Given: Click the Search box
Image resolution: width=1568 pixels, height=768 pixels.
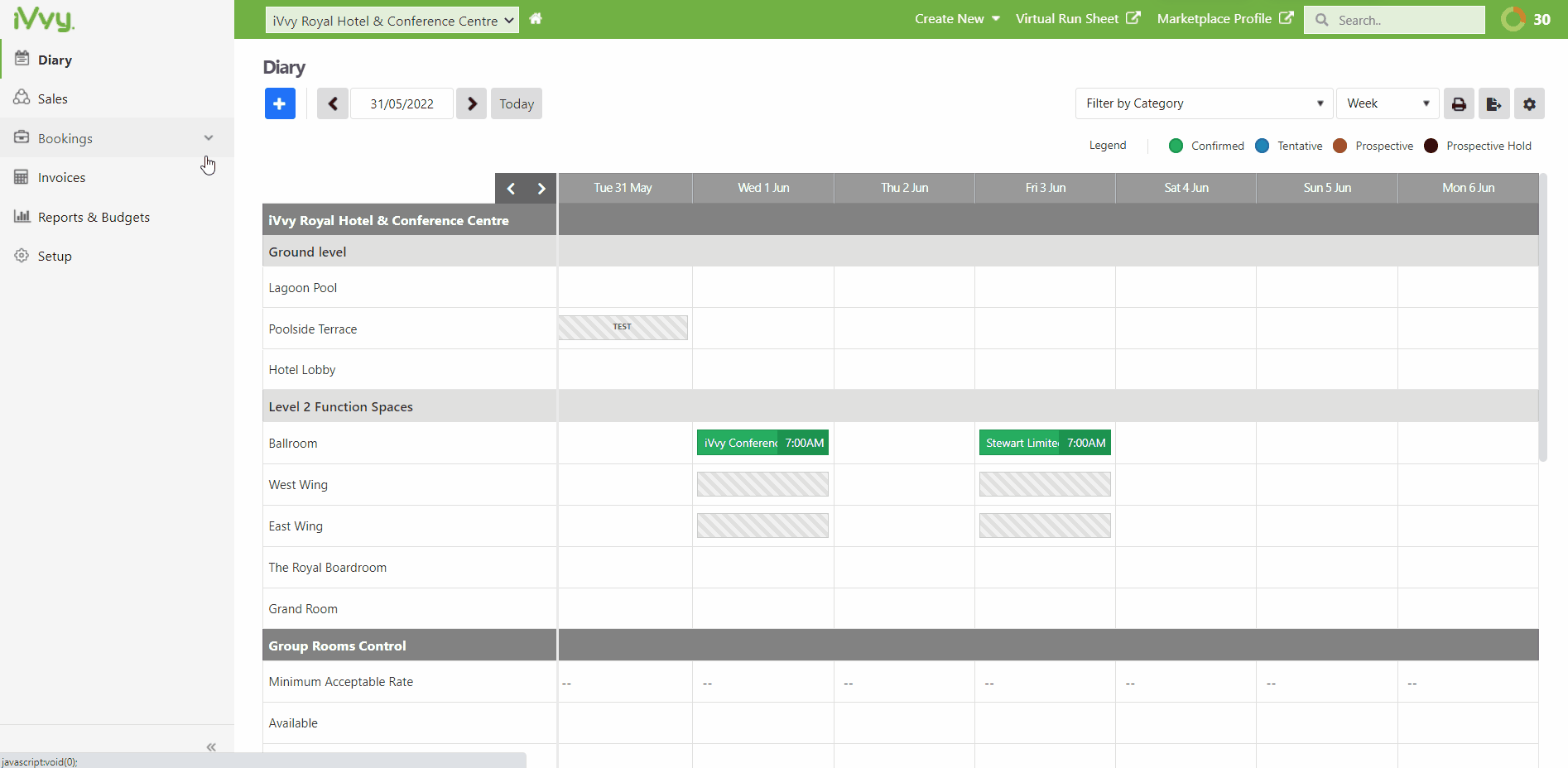Looking at the screenshot, I should click(x=1394, y=20).
